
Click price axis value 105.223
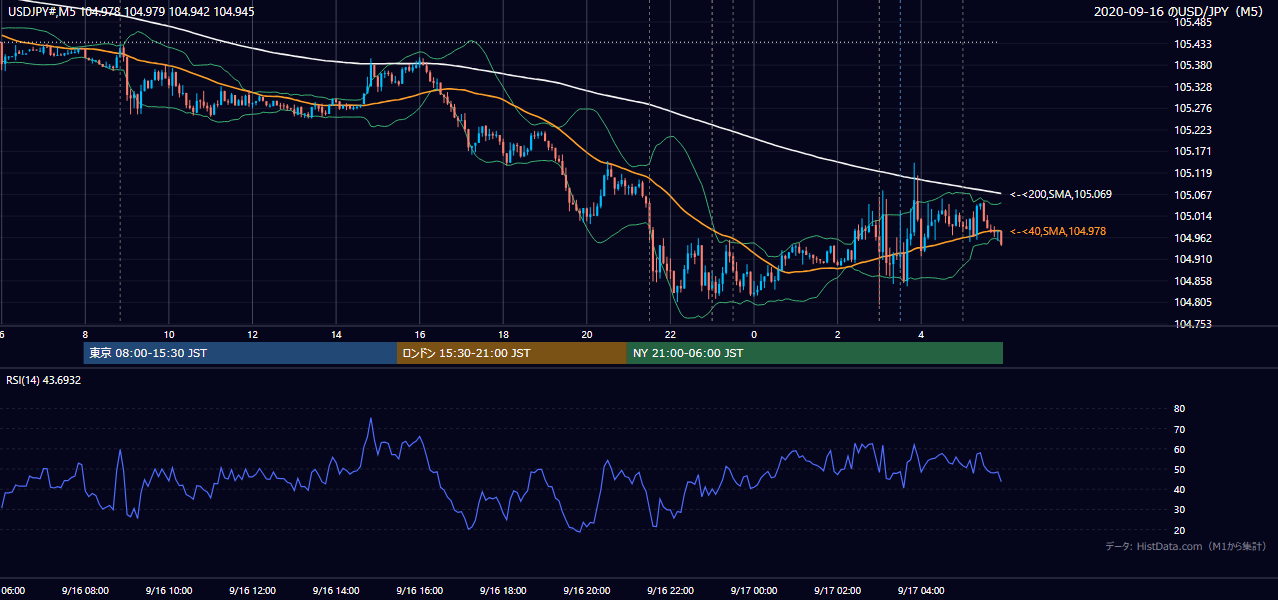click(x=1192, y=130)
